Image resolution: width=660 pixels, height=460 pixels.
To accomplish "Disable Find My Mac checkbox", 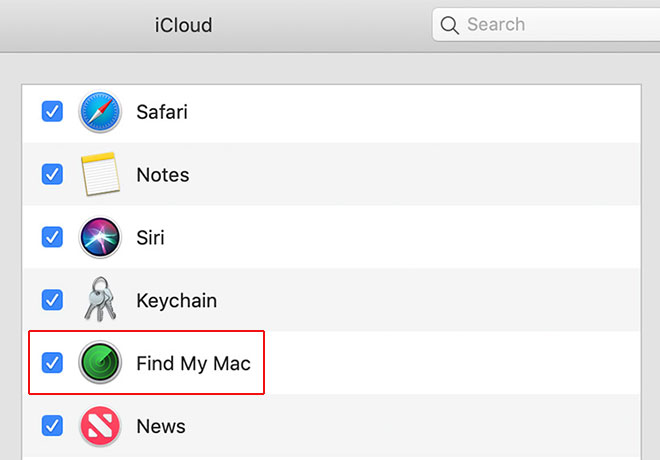I will point(52,363).
